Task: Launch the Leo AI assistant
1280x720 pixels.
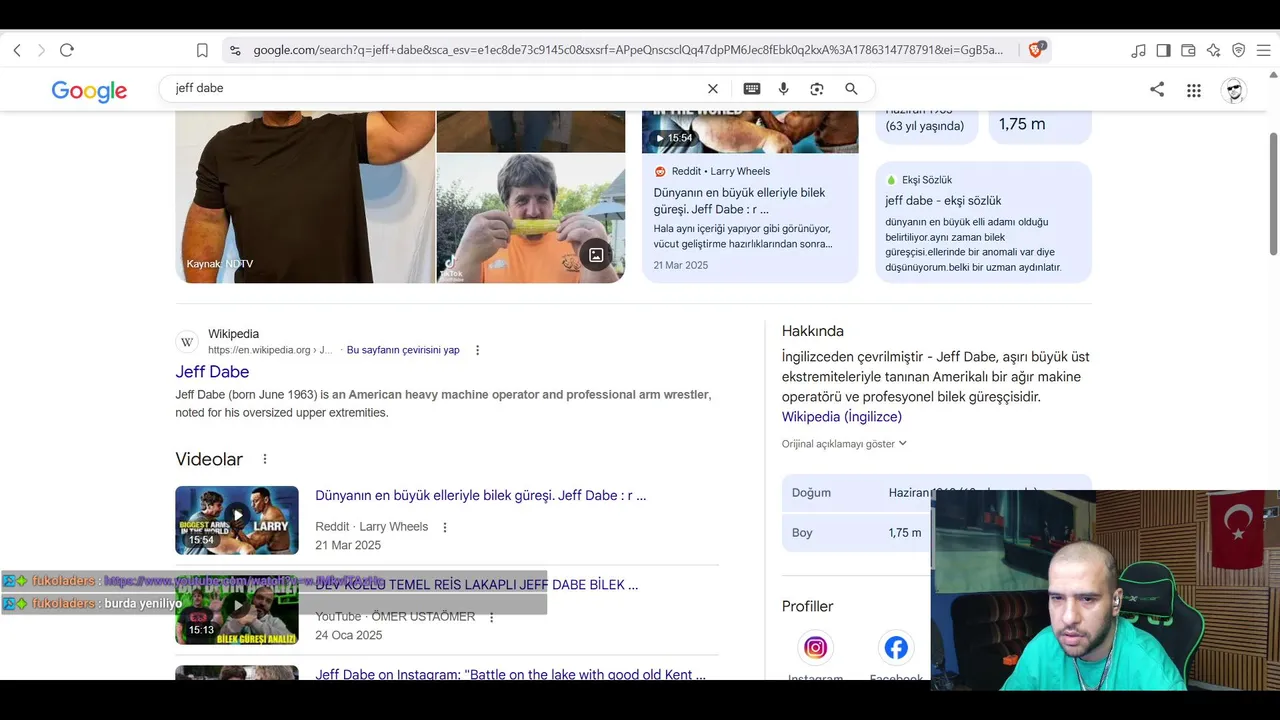Action: point(1213,50)
